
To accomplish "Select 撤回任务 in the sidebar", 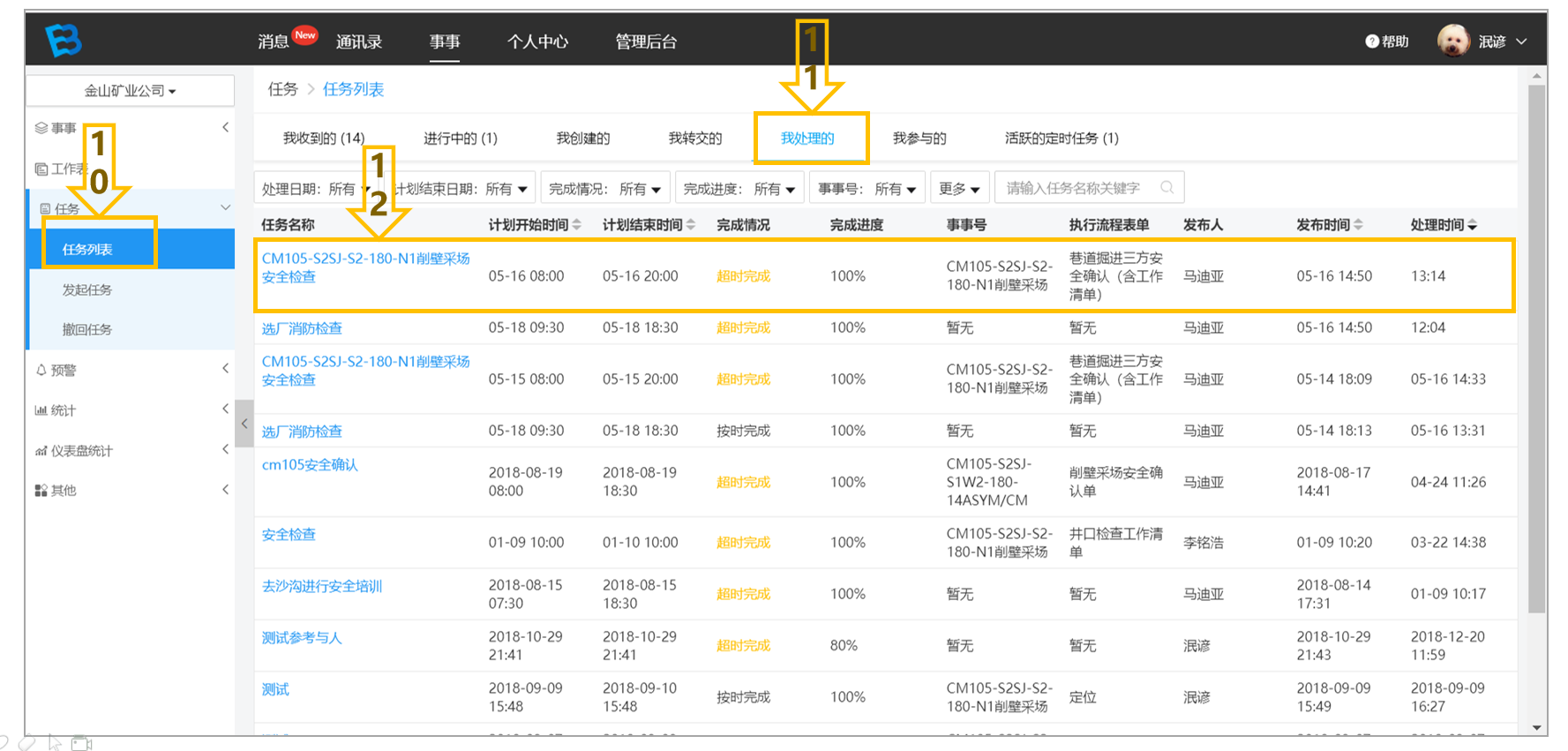I will click(x=87, y=329).
